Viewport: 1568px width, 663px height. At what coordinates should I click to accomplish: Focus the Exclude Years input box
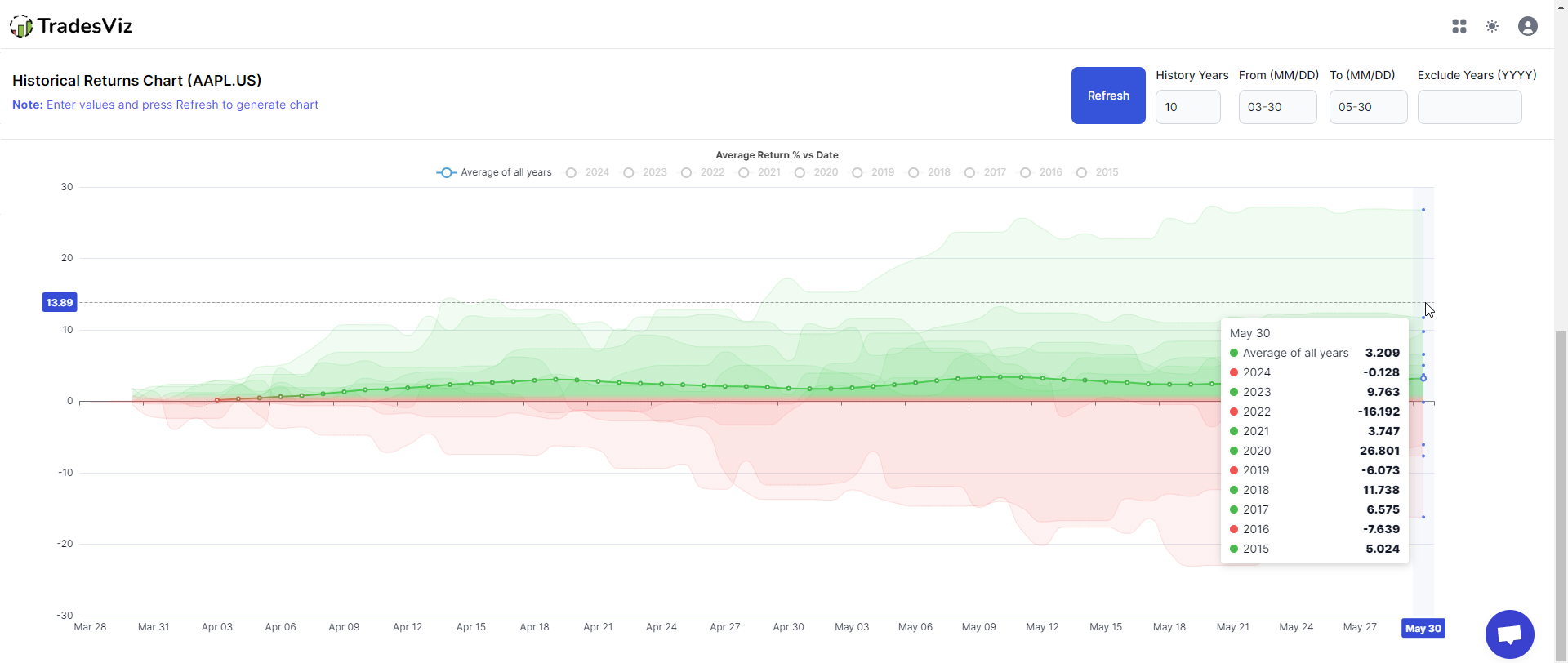pyautogui.click(x=1469, y=107)
